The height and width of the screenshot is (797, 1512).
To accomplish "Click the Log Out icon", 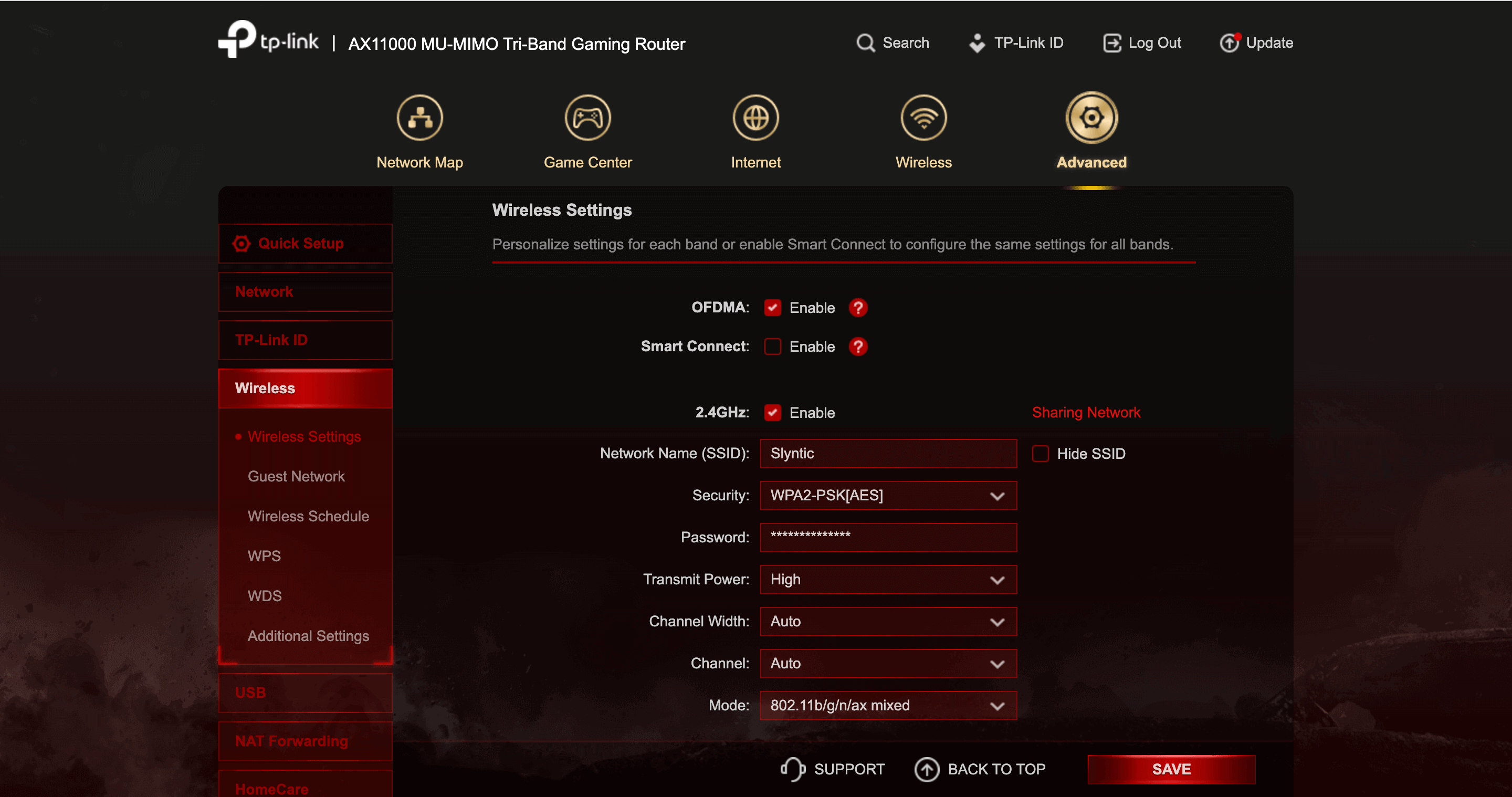I will tap(1112, 43).
